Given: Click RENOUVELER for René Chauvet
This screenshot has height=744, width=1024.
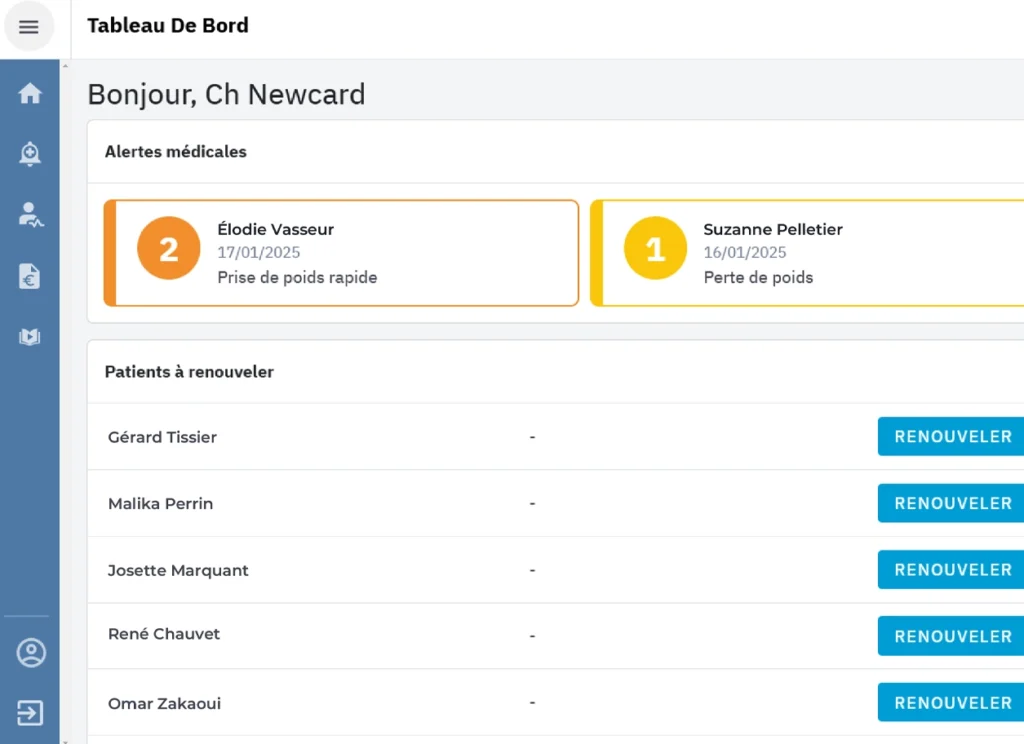Looking at the screenshot, I should 948,636.
